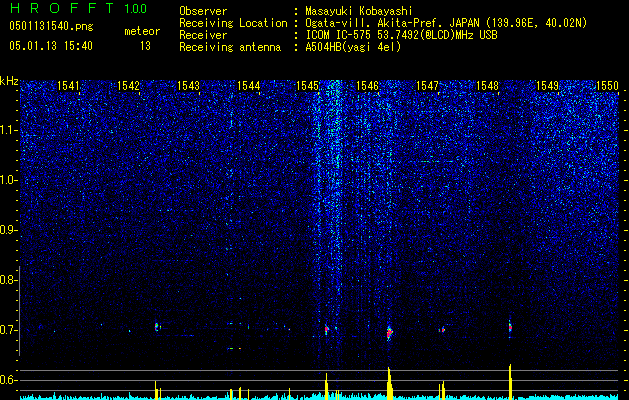Click the Receiving antenna field label
The image size is (629, 400).
pos(230,47)
